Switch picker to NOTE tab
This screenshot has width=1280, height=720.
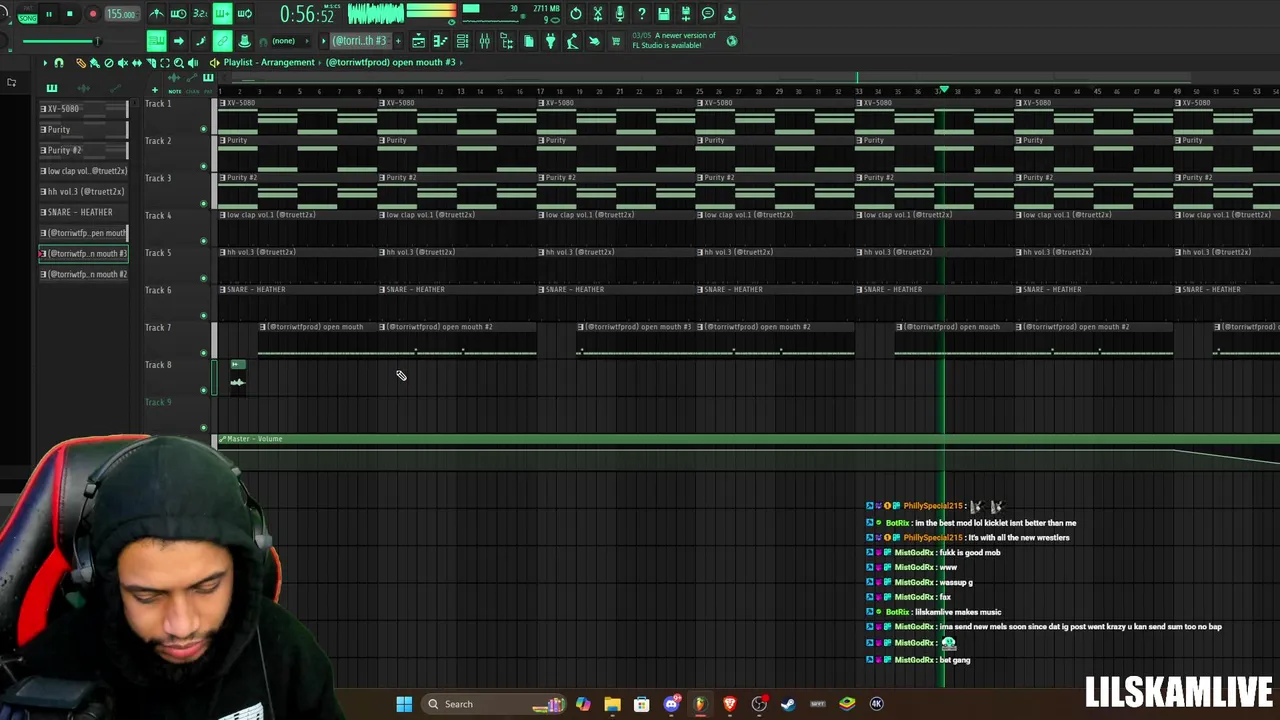coord(175,91)
